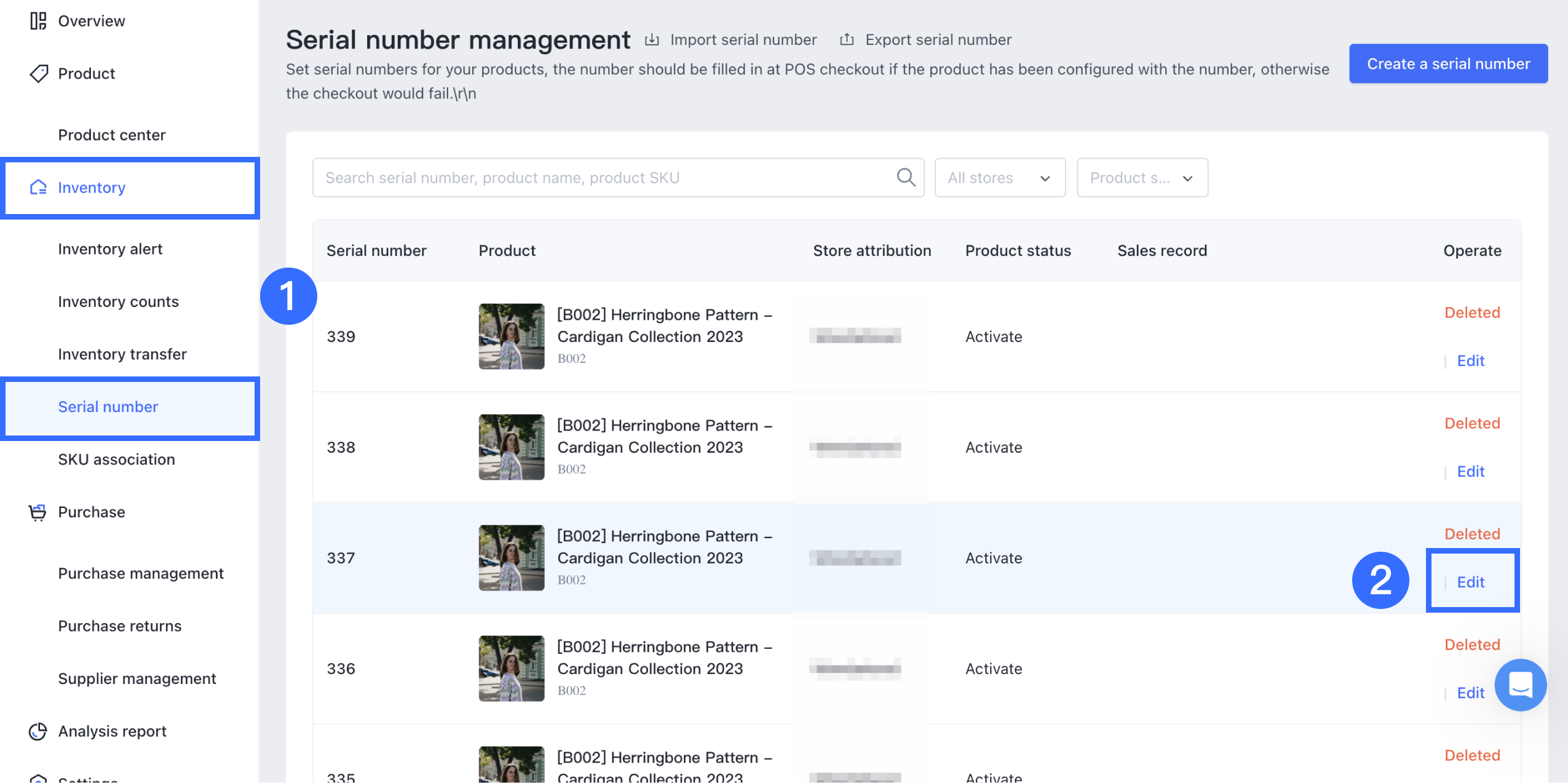Image resolution: width=1568 pixels, height=783 pixels.
Task: Click the Export serial number icon
Action: pos(847,40)
